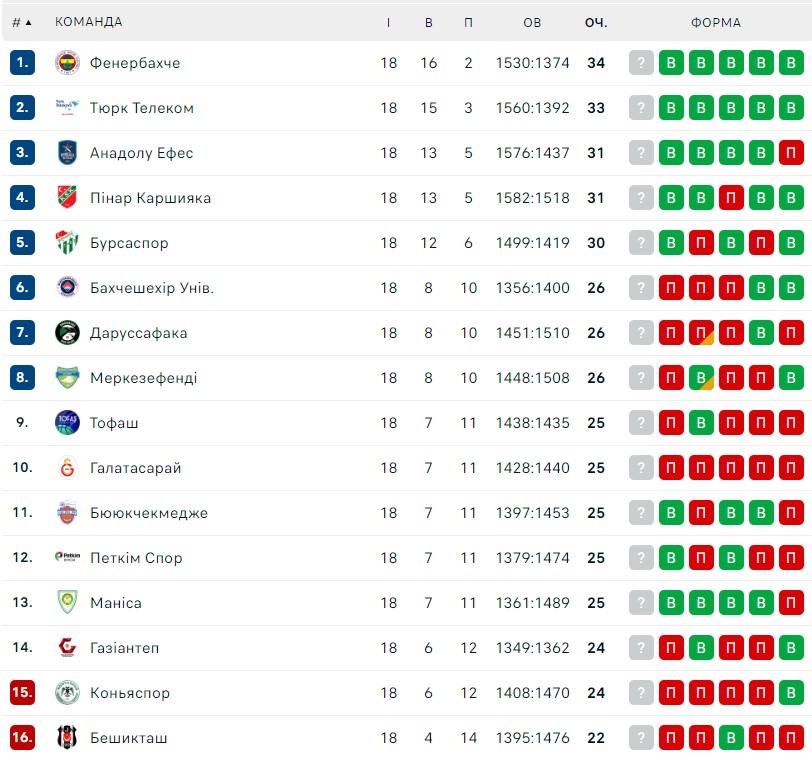Sort the table by ОВ column header
This screenshot has width=812, height=760.
click(532, 22)
